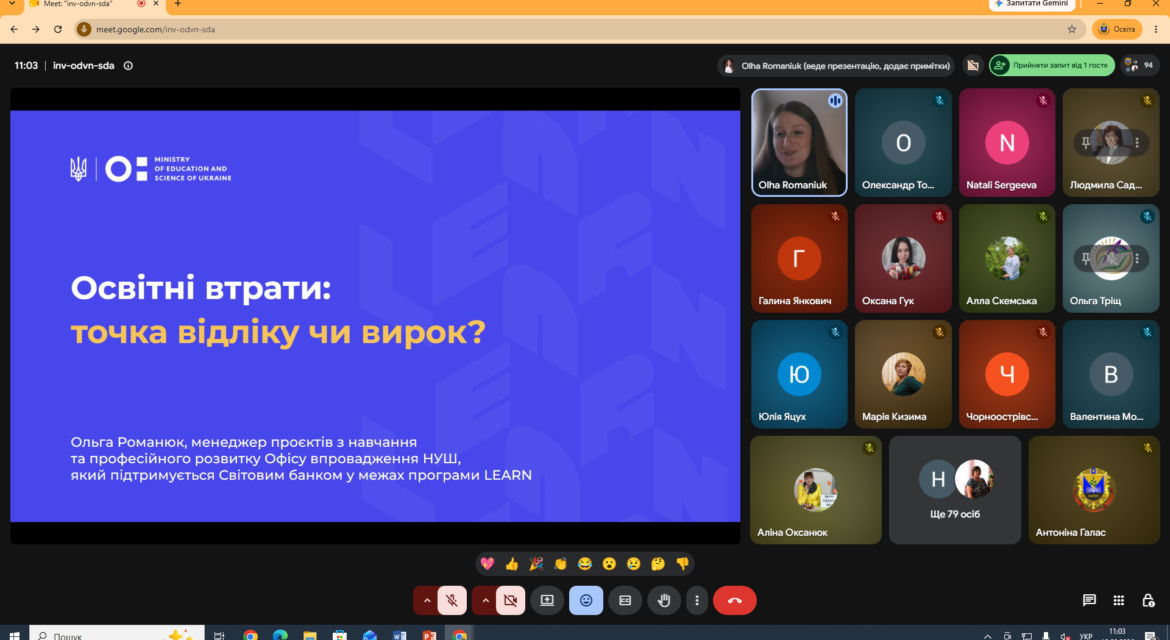Open host controls lock icon
This screenshot has height=640, width=1170.
pyautogui.click(x=1148, y=600)
